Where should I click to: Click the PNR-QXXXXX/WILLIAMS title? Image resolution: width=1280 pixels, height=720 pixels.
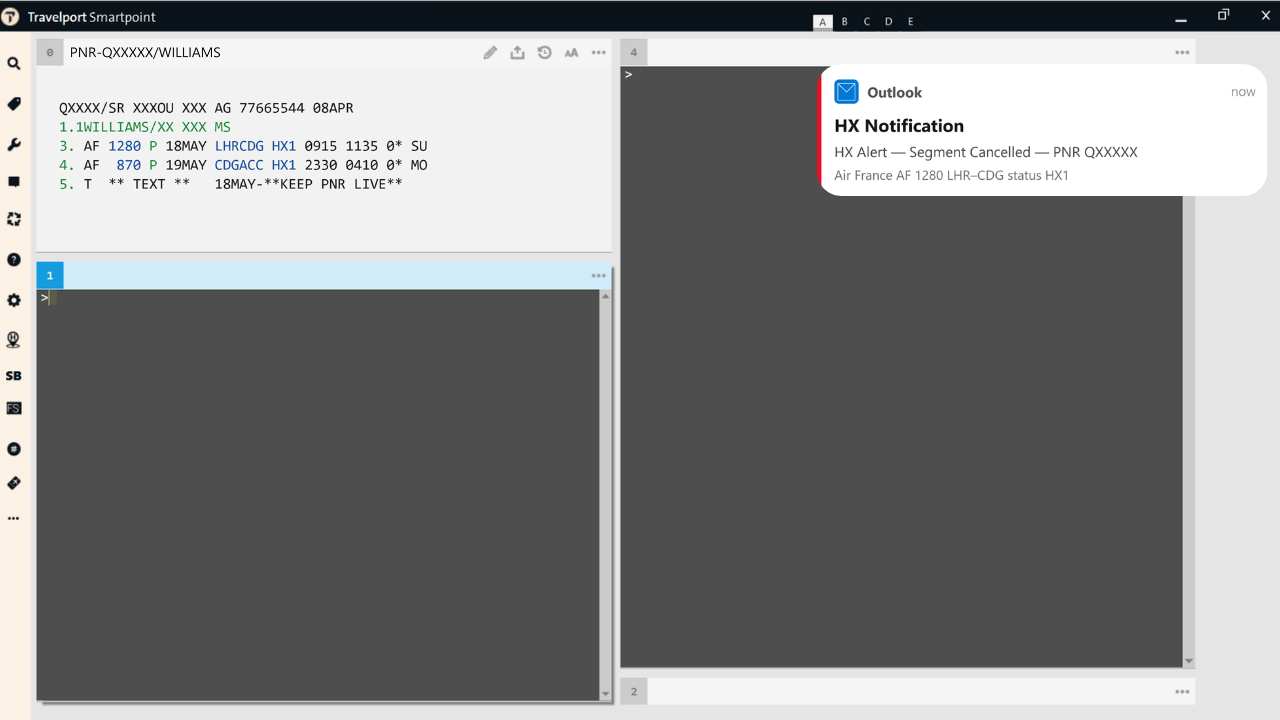[x=145, y=53]
